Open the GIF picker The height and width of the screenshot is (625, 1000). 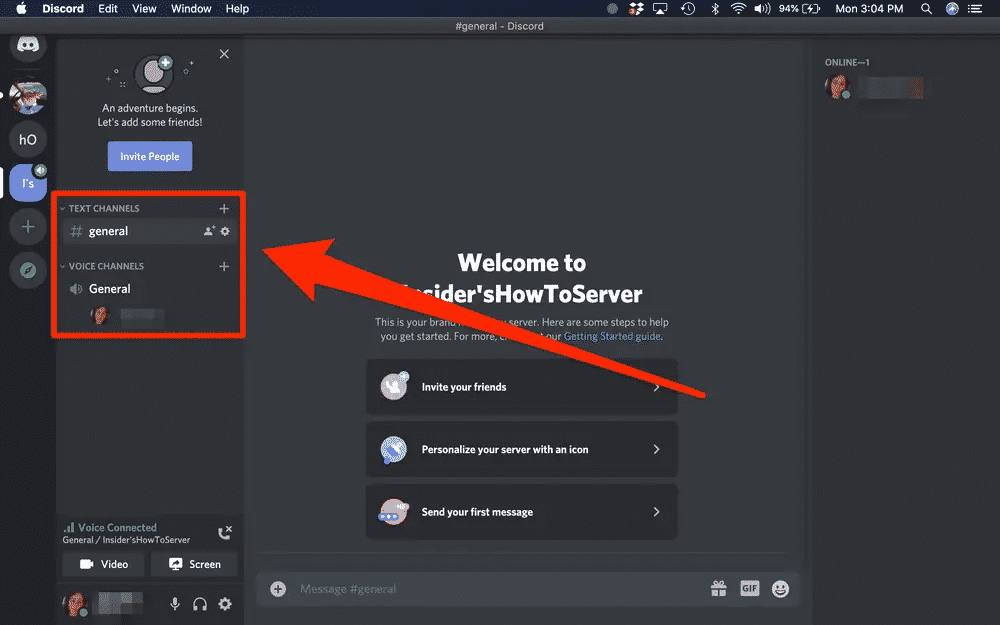click(749, 588)
